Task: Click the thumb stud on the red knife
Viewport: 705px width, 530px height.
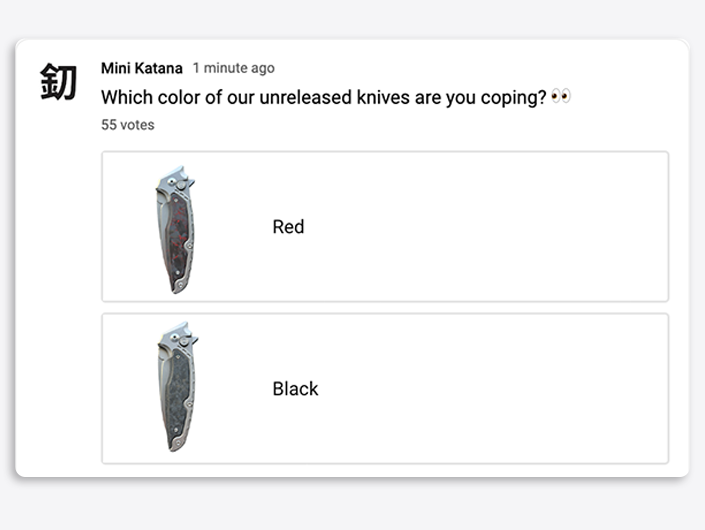Action: [x=171, y=181]
